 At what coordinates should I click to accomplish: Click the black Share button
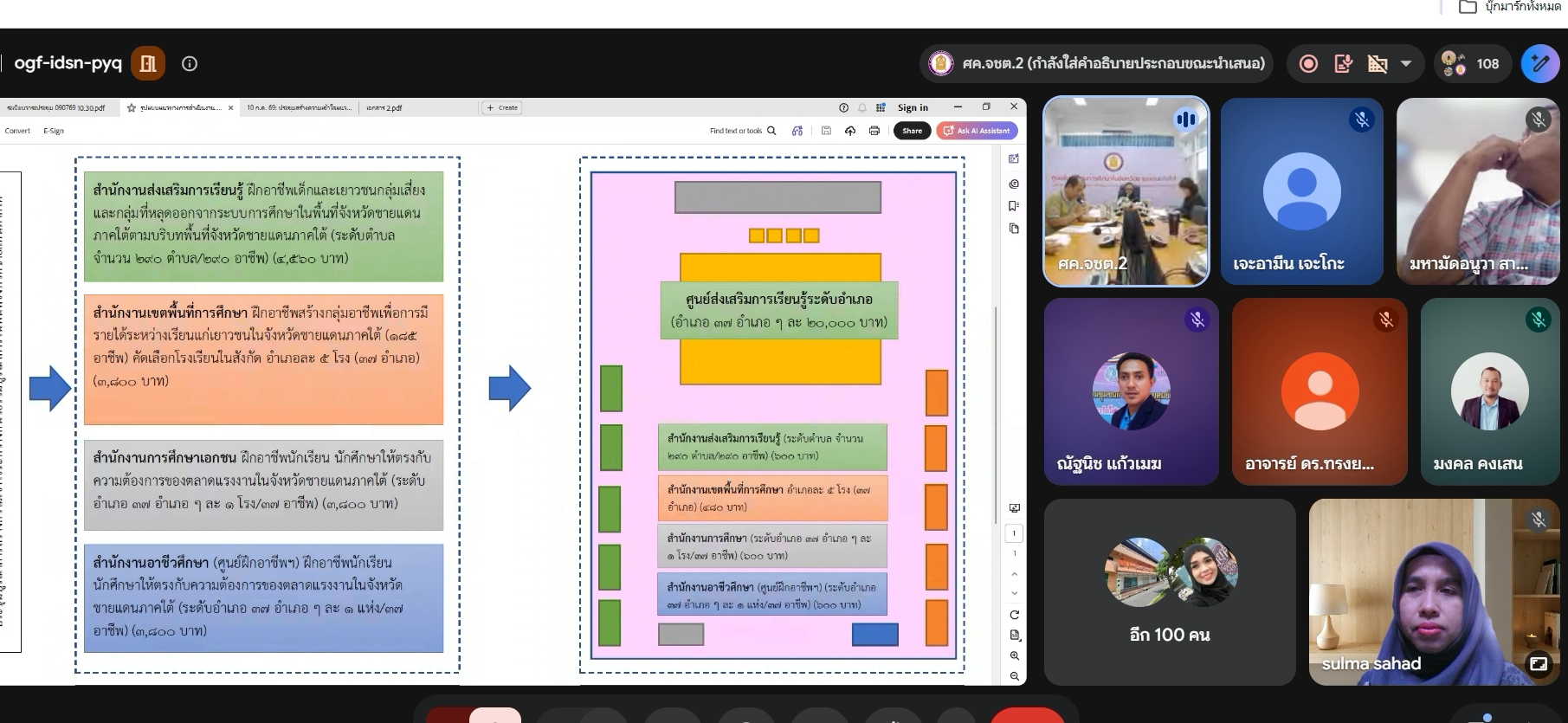913,131
